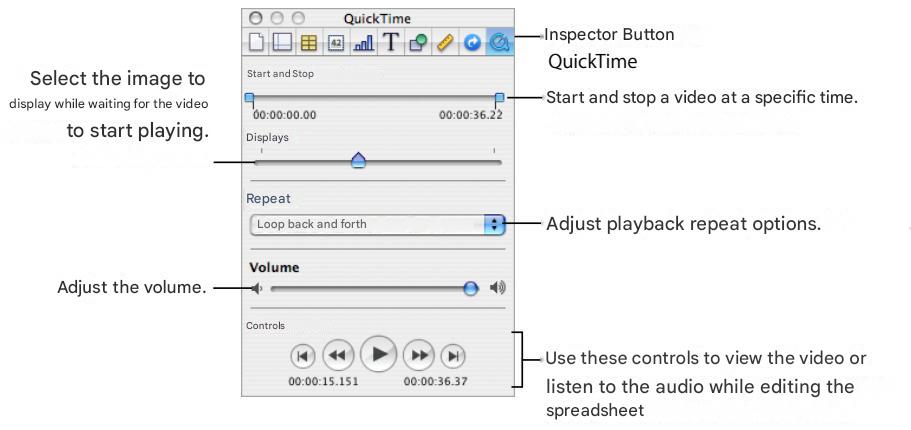Click the current time 00:00:15.151
Image resolution: width=911 pixels, height=430 pixels.
[324, 382]
